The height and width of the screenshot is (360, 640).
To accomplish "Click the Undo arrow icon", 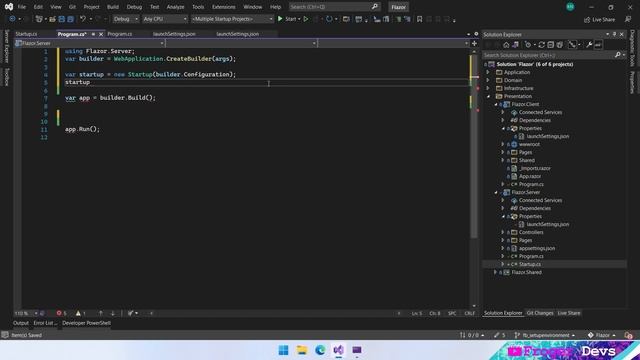I will click(x=83, y=19).
